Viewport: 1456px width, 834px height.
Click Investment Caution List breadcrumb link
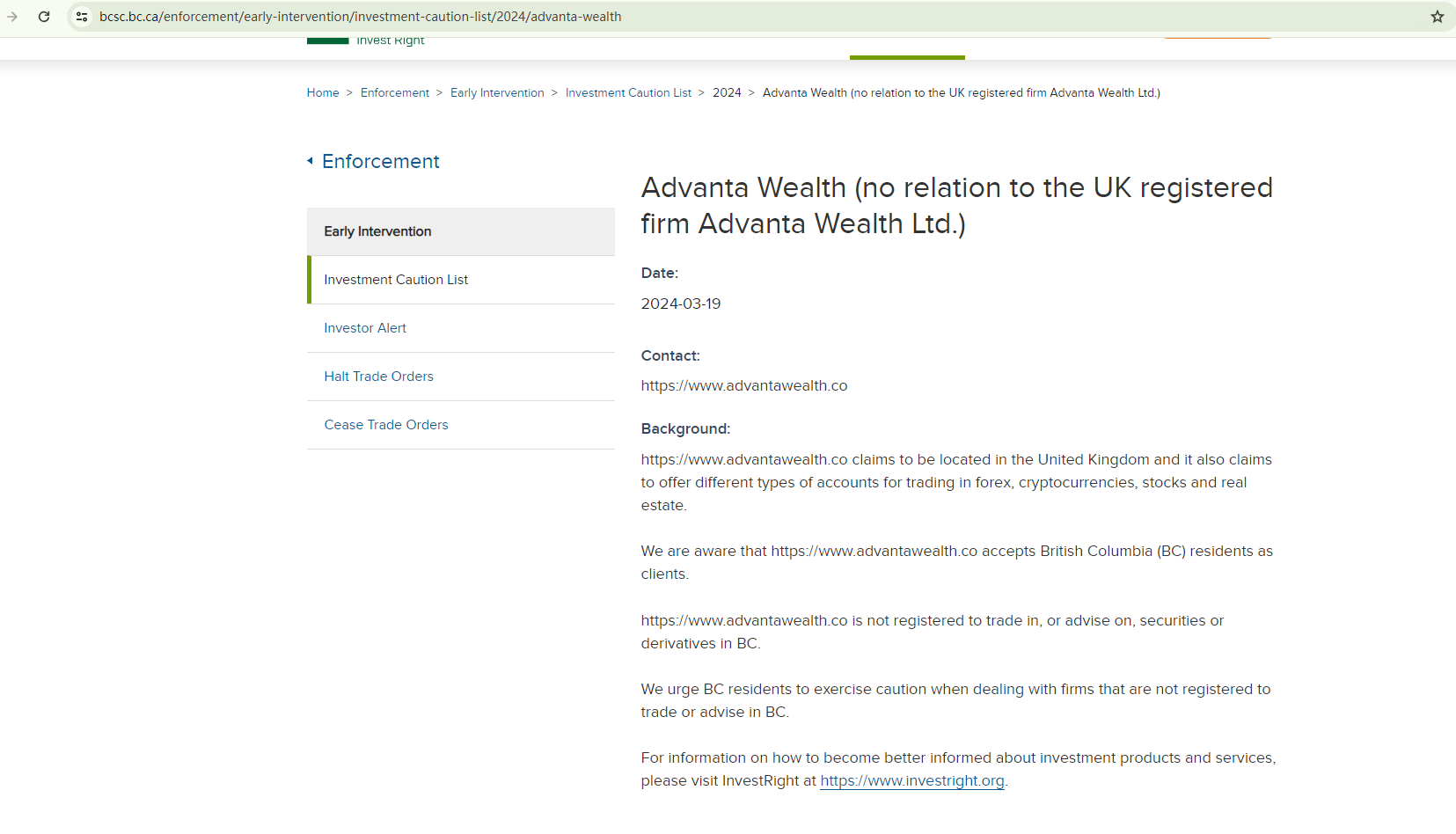[x=628, y=93]
